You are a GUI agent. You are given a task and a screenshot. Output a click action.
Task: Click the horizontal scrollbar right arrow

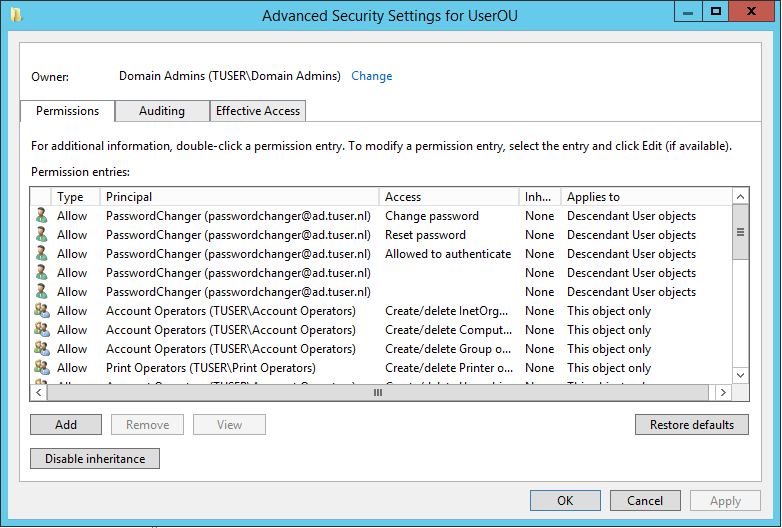pyautogui.click(x=724, y=393)
